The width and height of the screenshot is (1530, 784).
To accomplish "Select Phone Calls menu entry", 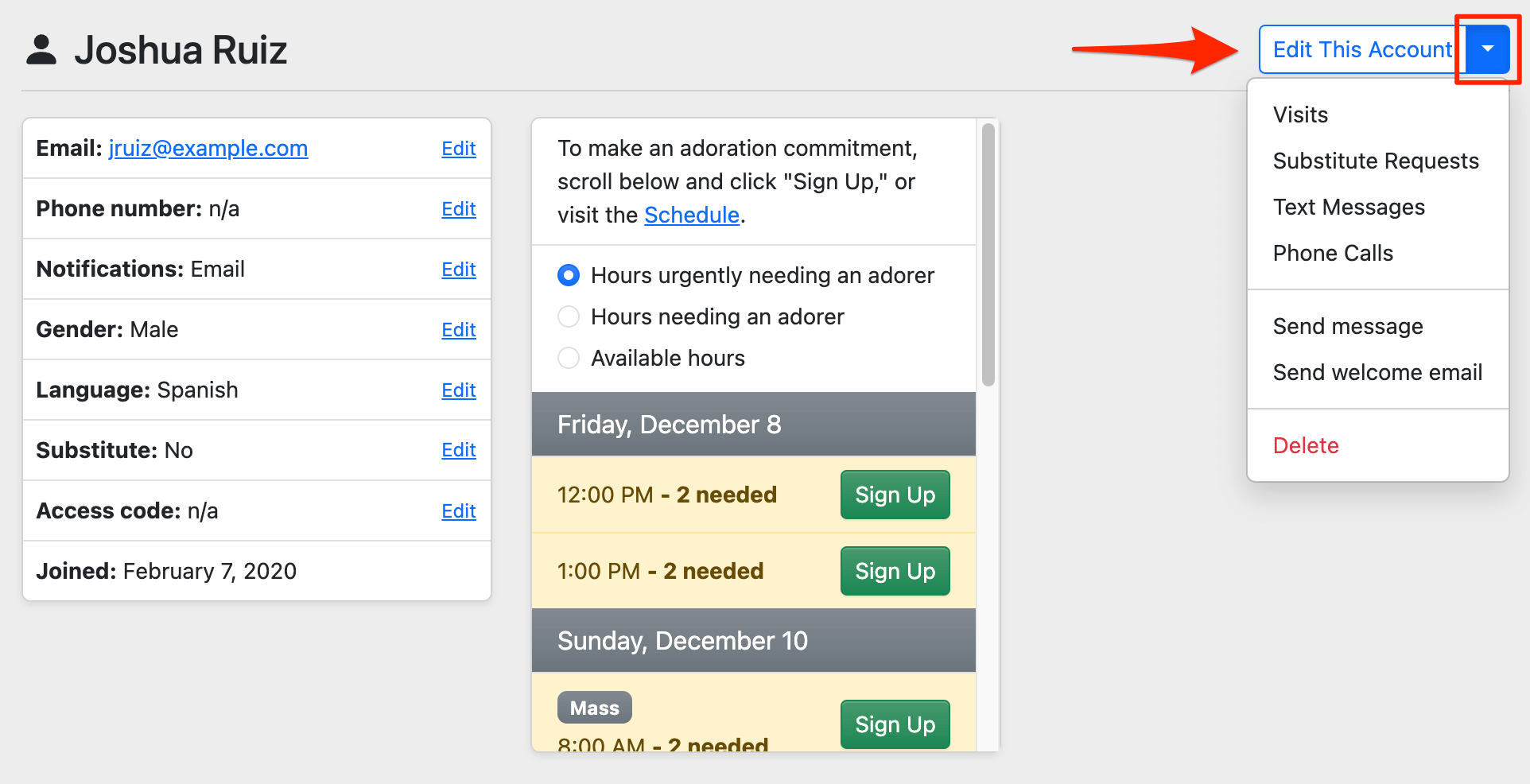I will coord(1333,253).
